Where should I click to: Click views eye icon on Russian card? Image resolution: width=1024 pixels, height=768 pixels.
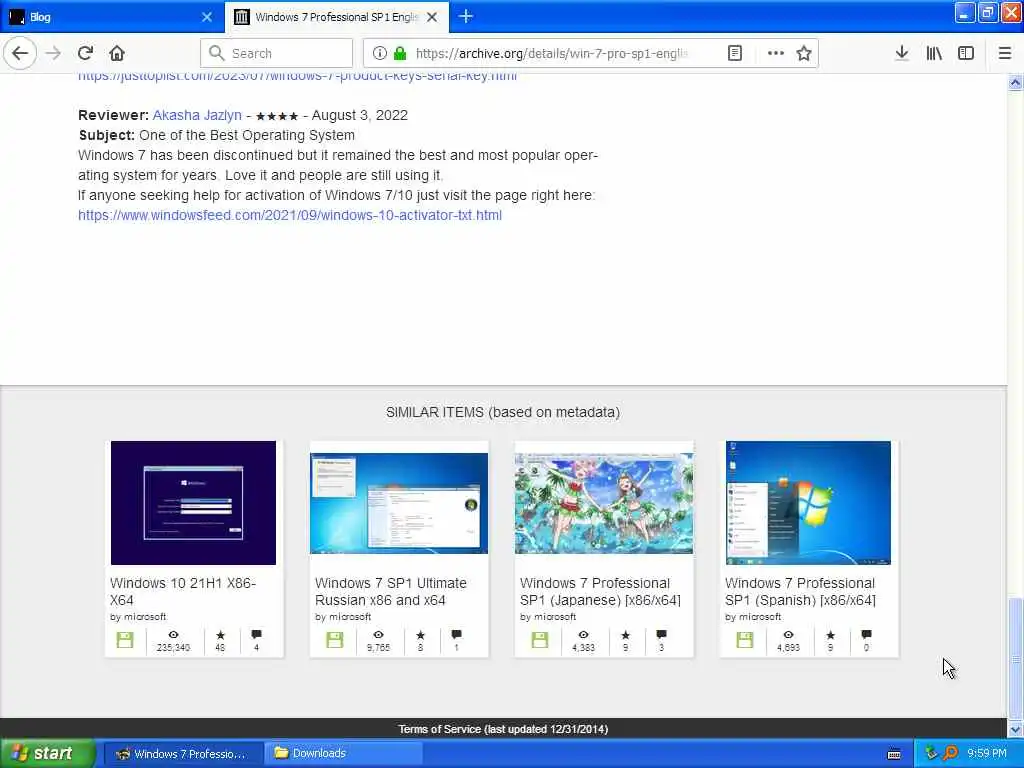(x=378, y=634)
